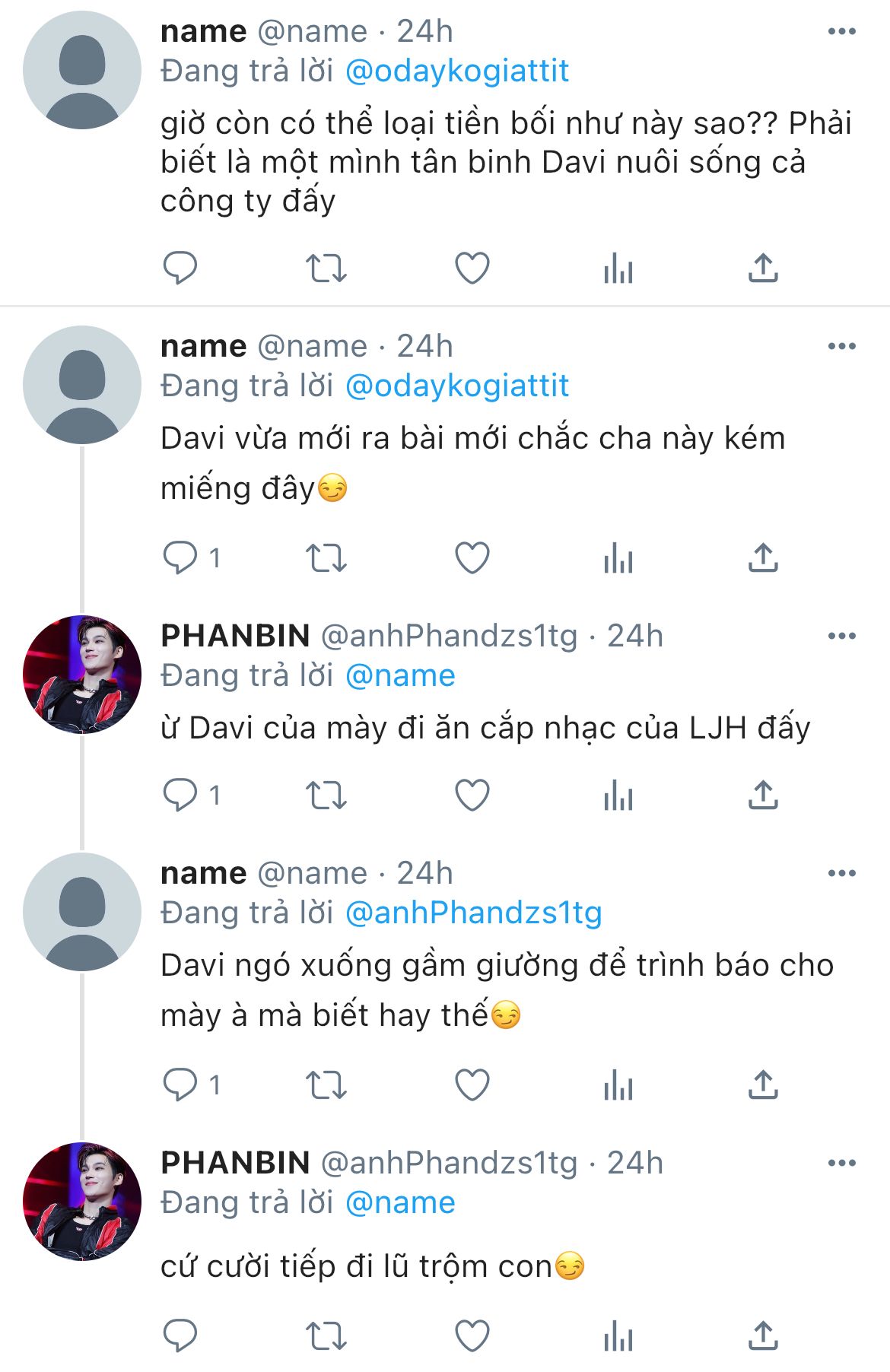The image size is (890, 1372).
Task: Retweet the 'cứ cười tiếp đi lũ trộm con' tweet
Action: coord(326,1336)
